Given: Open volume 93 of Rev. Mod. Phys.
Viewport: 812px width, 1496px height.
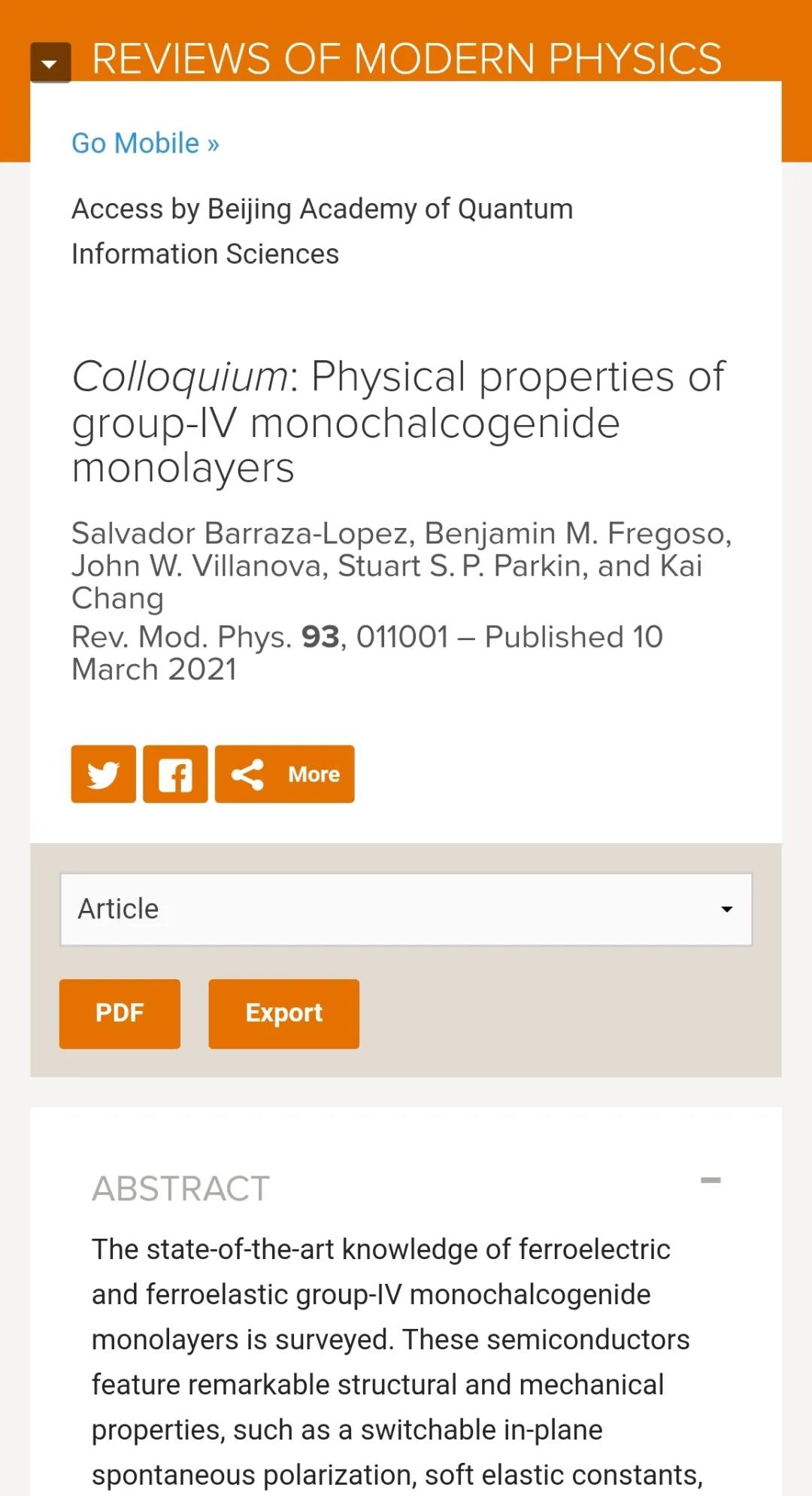Looking at the screenshot, I should click(x=320, y=637).
